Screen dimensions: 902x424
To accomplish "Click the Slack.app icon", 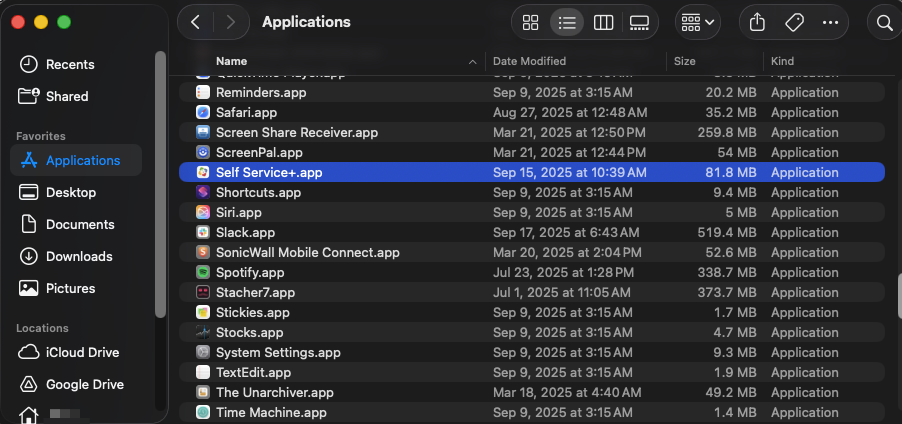I will 202,232.
